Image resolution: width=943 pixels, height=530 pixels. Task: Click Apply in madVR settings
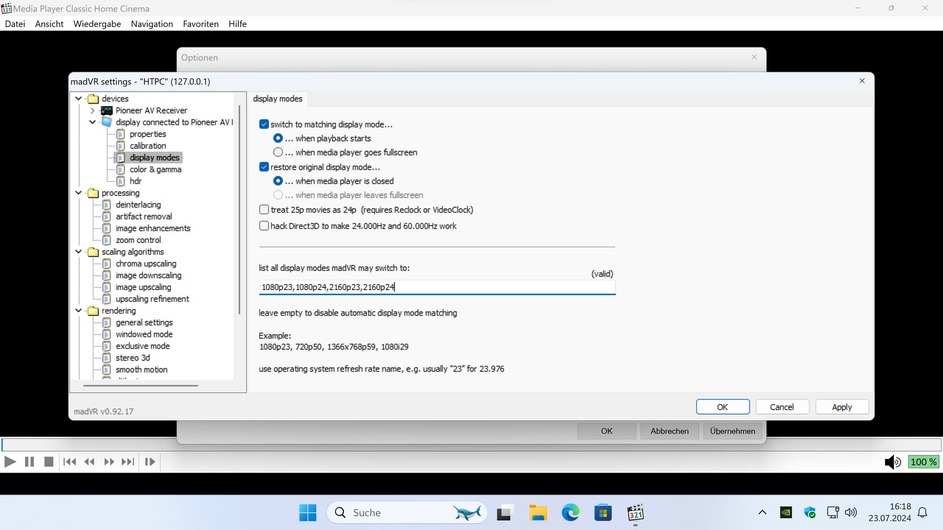point(841,407)
